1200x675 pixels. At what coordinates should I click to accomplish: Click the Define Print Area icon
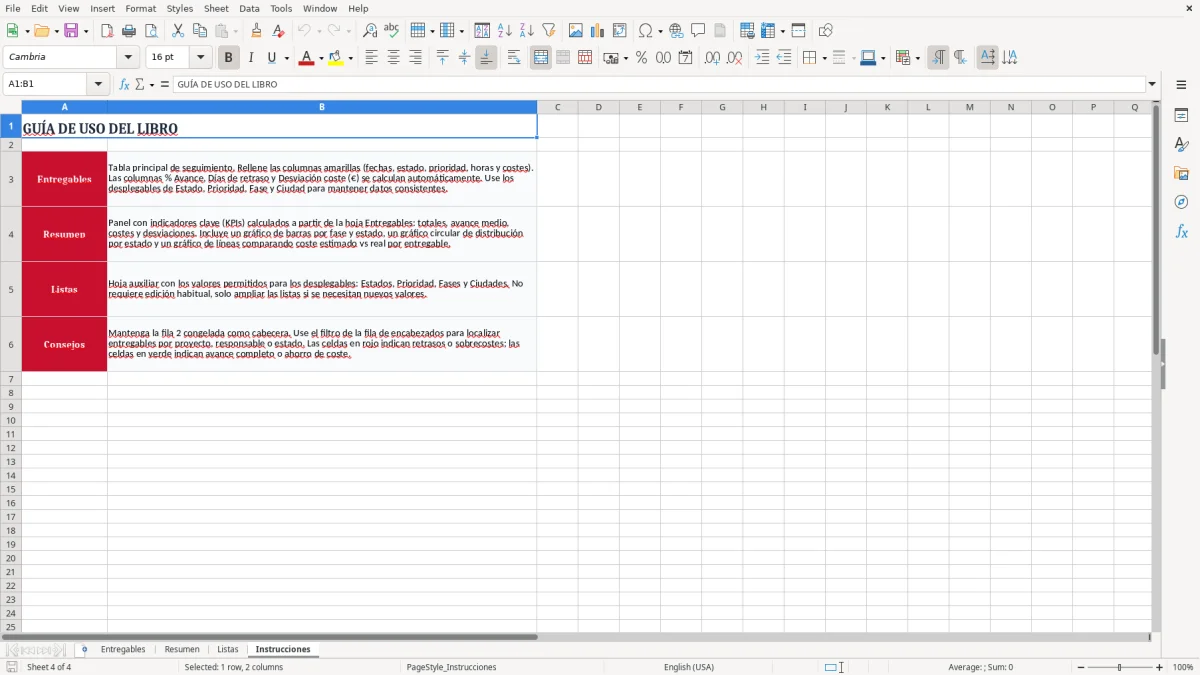[747, 31]
